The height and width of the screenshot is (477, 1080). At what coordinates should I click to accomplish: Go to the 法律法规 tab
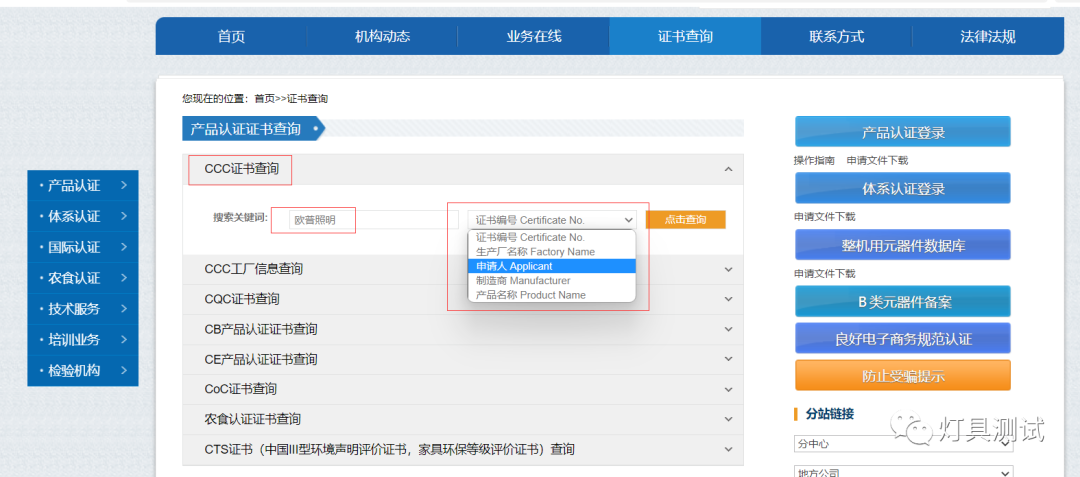(987, 37)
